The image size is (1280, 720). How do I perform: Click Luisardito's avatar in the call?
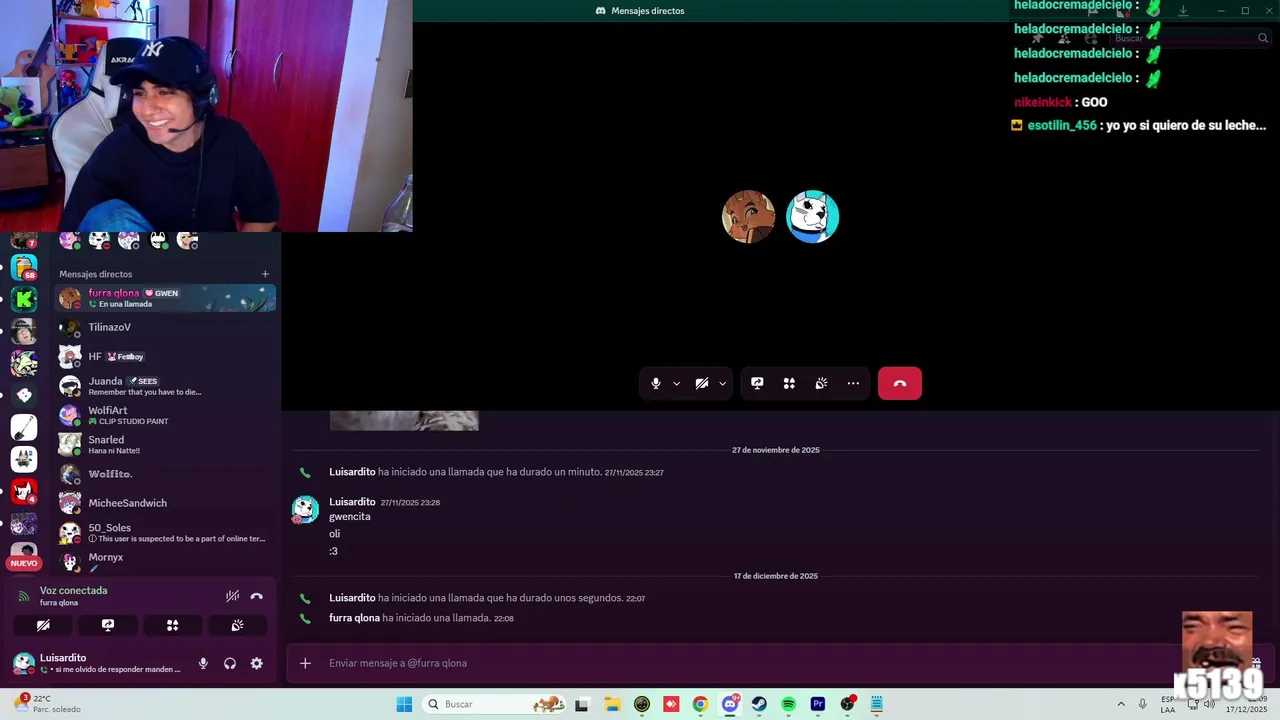coord(812,216)
